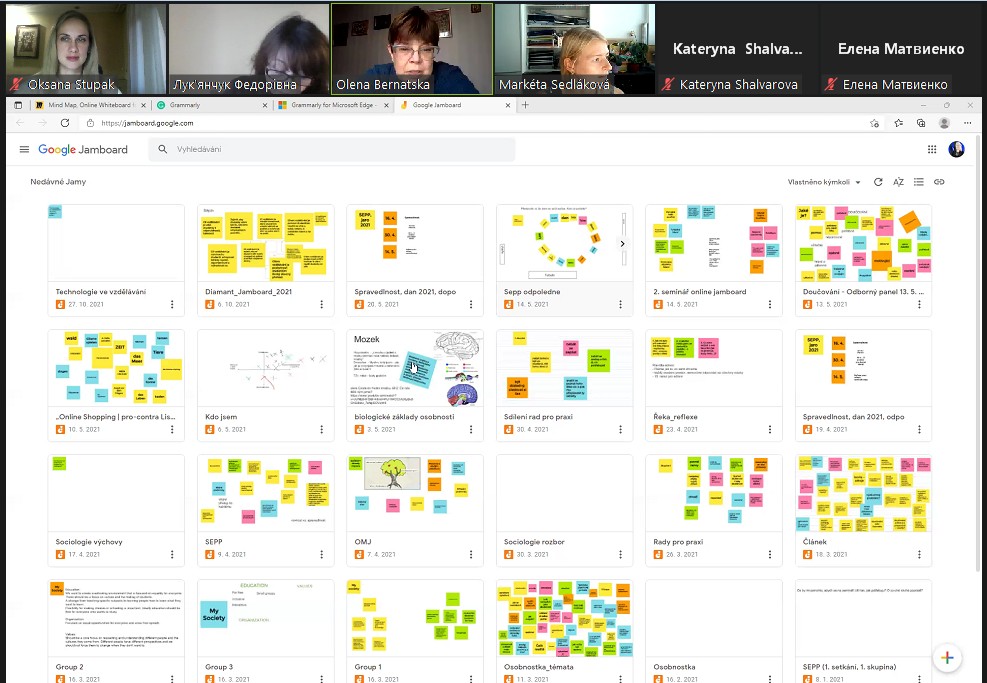Viewport: 987px width, 683px height.
Task: Open the 'biologické základy osobnosti' jam thumbnail
Action: 415,368
